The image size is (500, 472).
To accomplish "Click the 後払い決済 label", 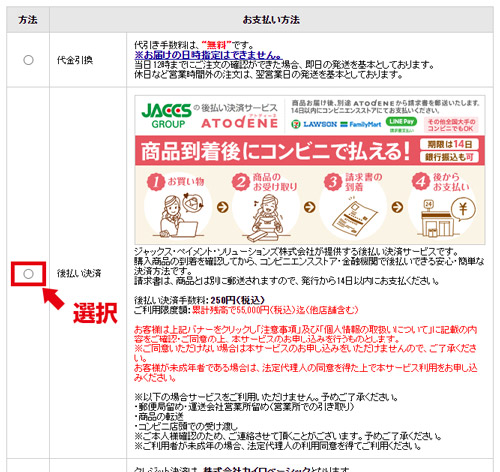I will [79, 274].
